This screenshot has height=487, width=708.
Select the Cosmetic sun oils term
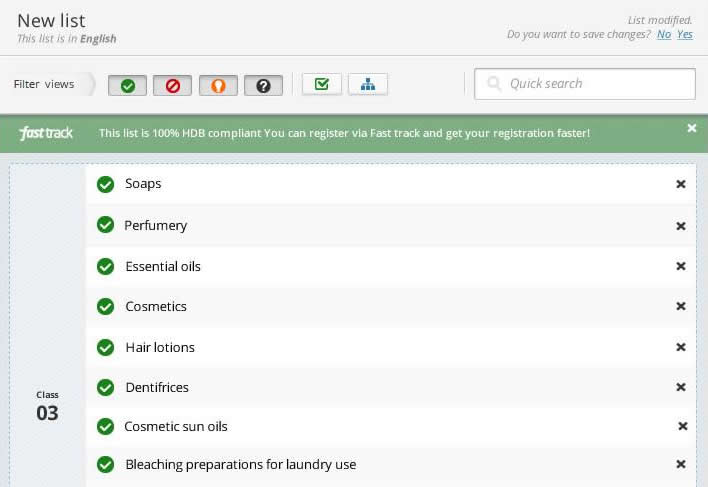tap(176, 427)
